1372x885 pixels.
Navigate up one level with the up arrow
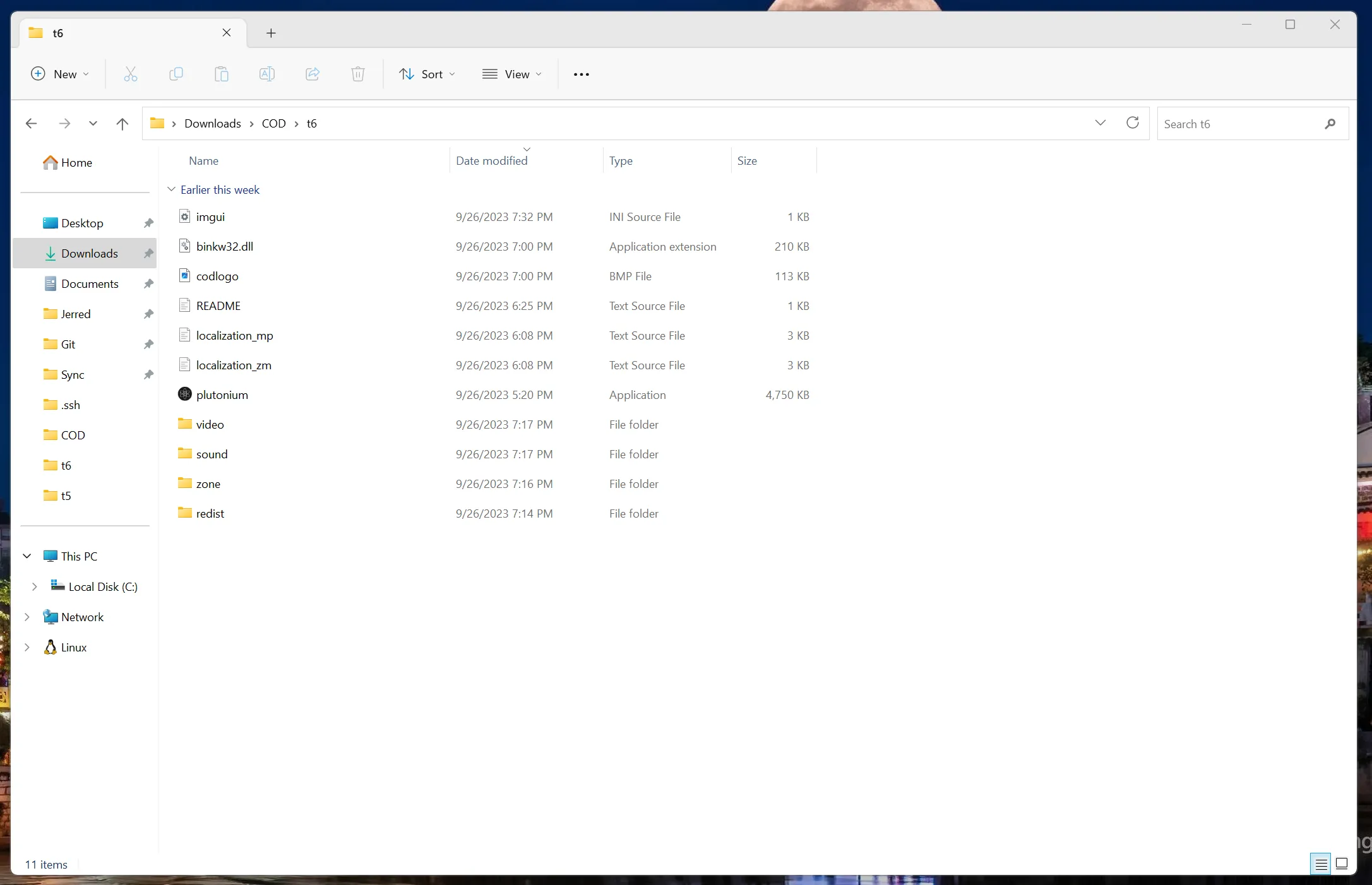click(x=122, y=123)
